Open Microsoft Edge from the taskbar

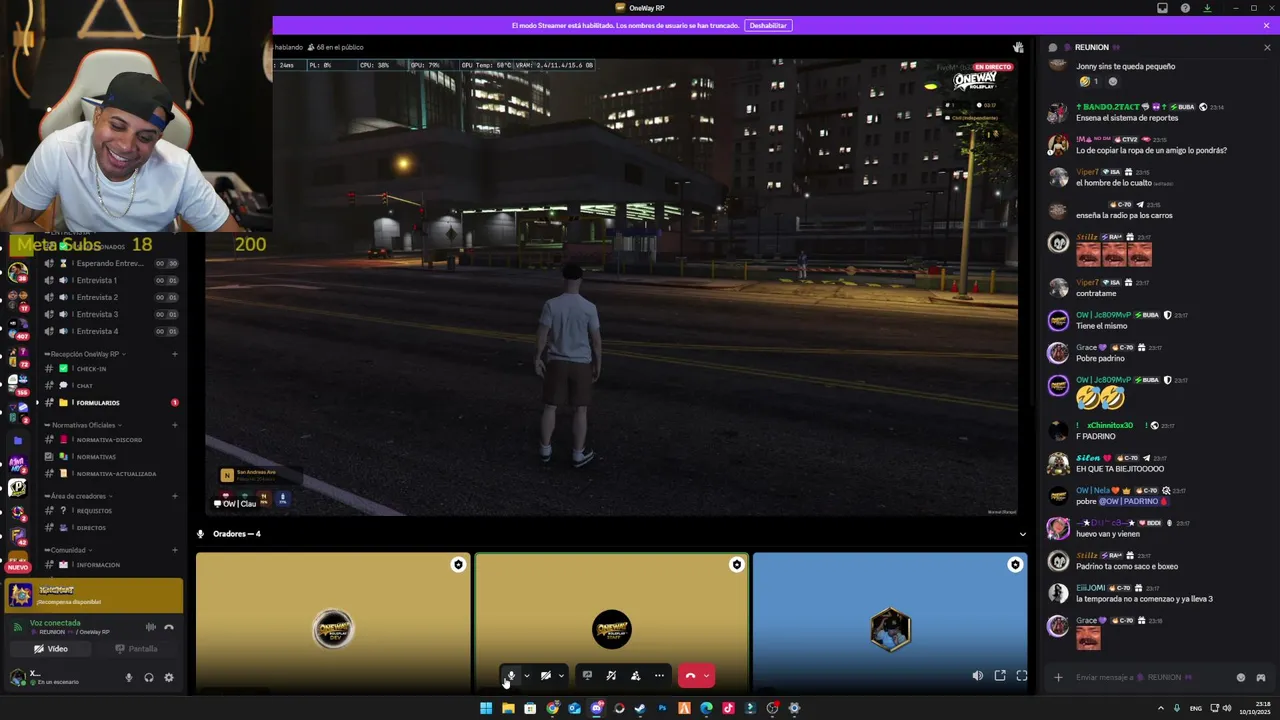pyautogui.click(x=706, y=708)
